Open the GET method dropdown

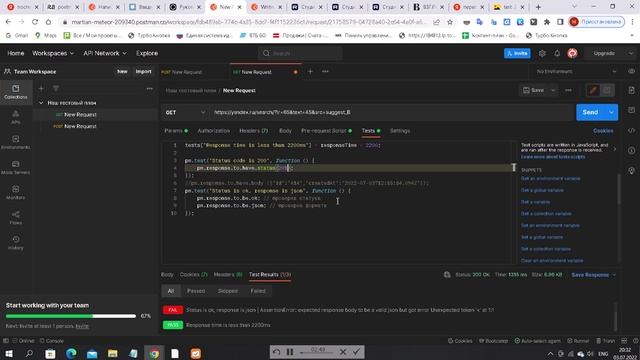185,112
